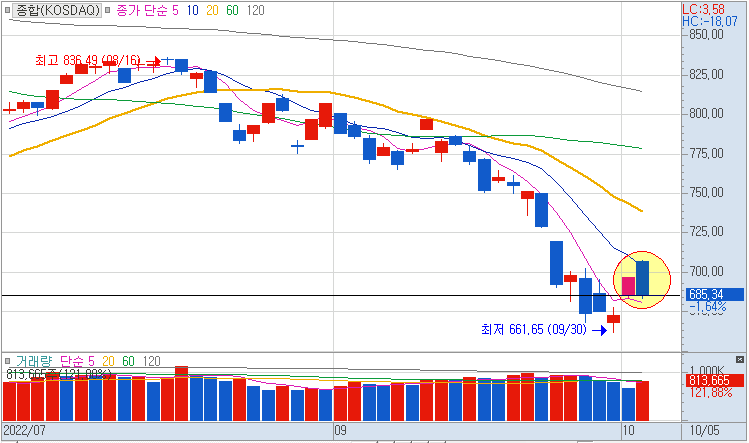Click the 750,00 price axis label
749x443 pixels.
pyautogui.click(x=706, y=193)
